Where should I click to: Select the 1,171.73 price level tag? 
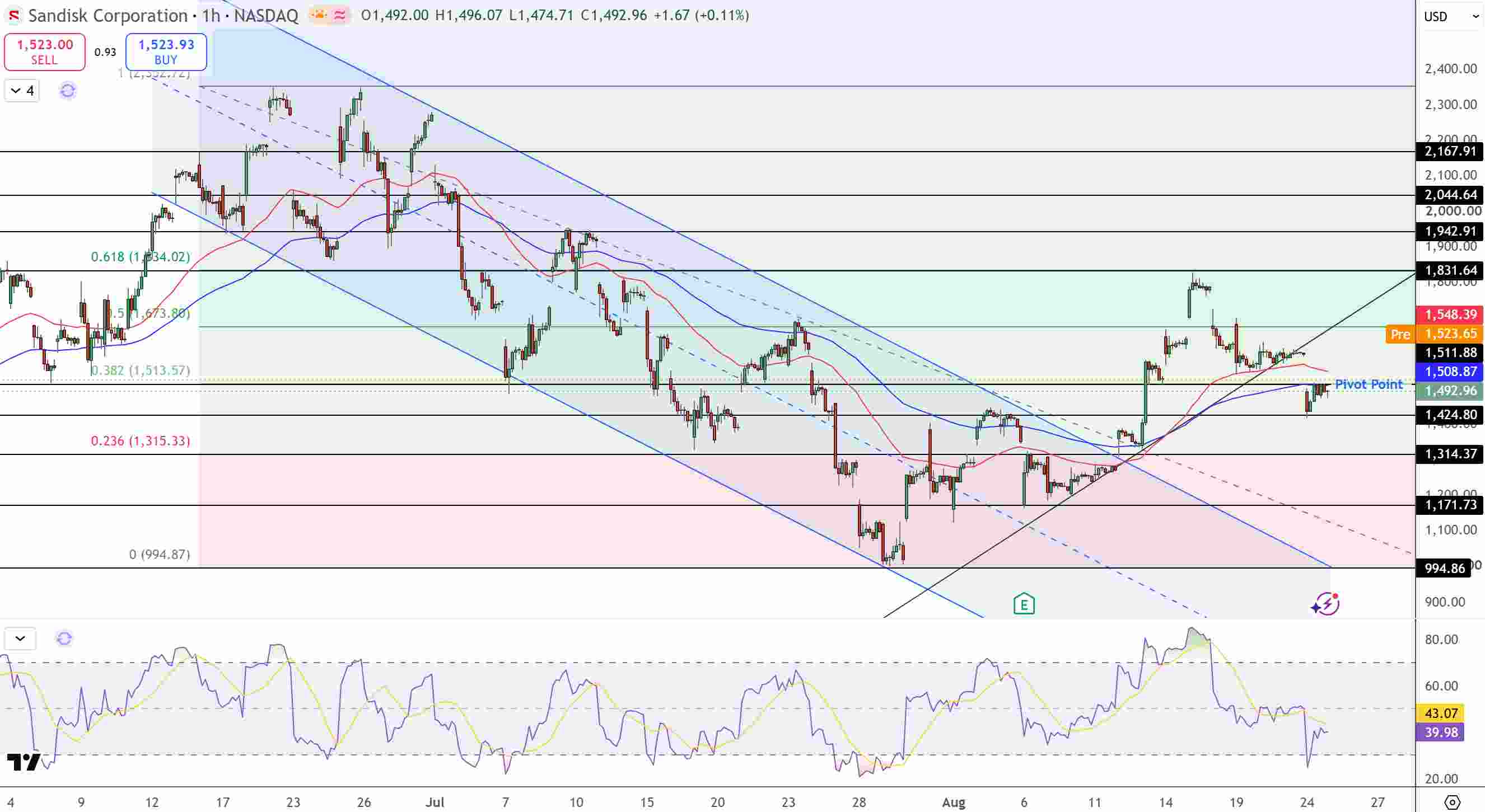pos(1450,505)
